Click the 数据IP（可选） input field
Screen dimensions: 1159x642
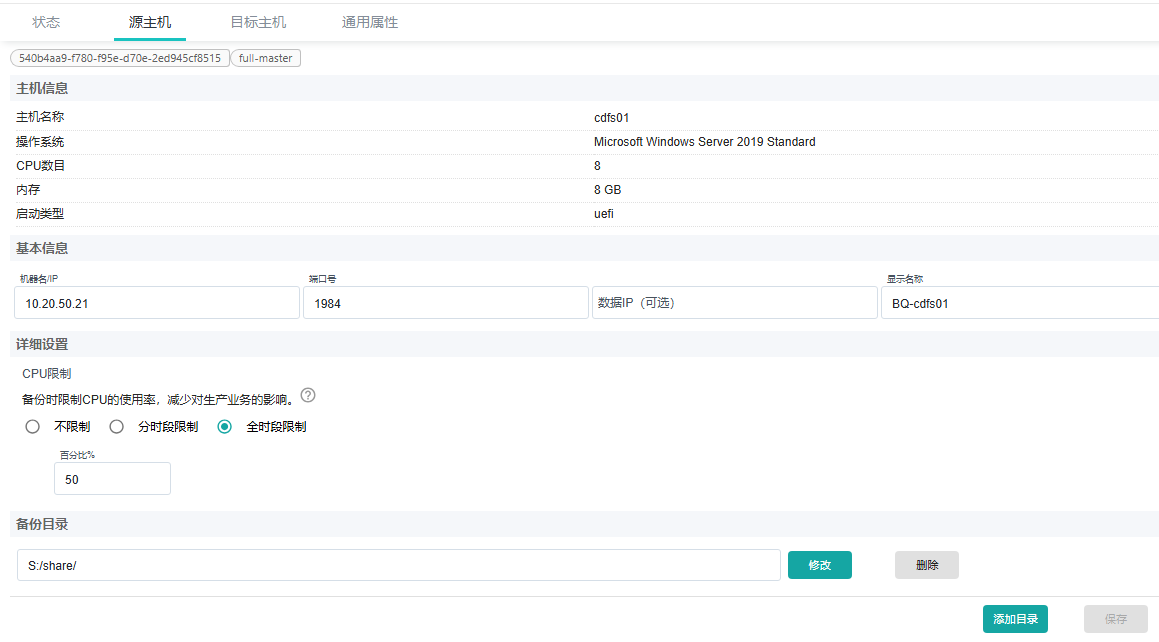734,303
